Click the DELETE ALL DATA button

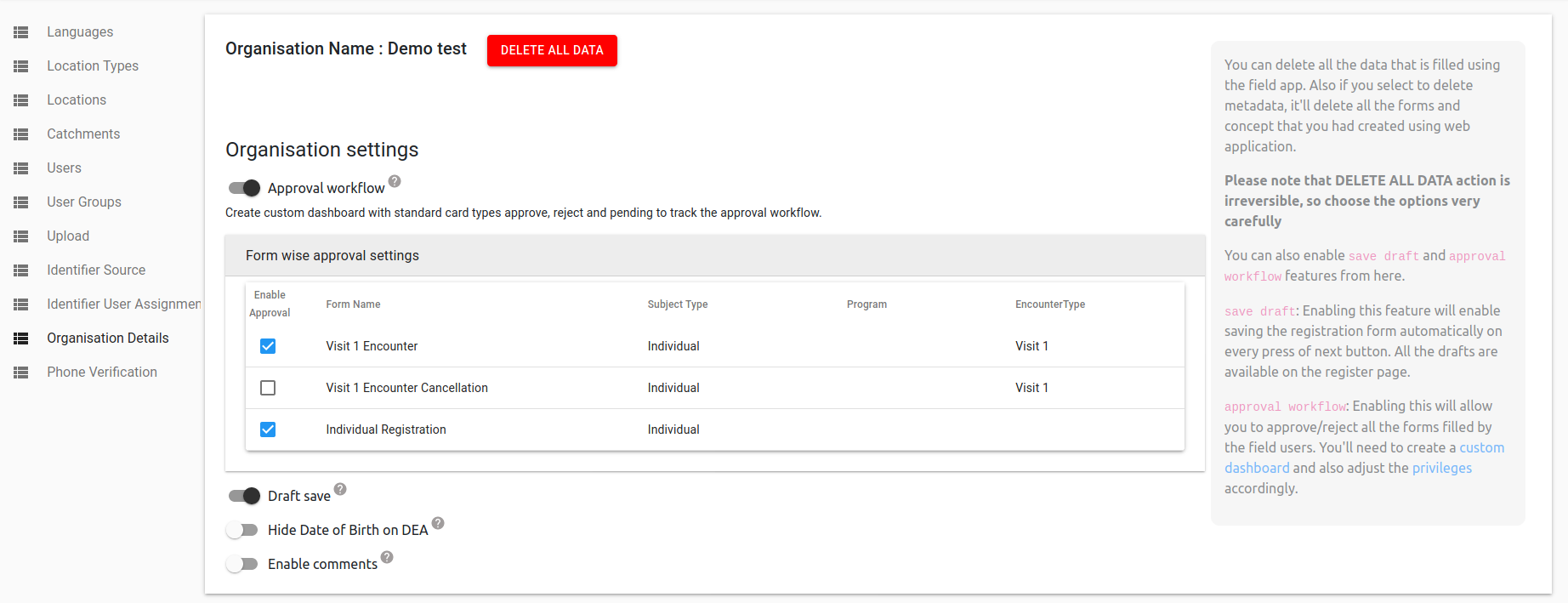coord(552,50)
